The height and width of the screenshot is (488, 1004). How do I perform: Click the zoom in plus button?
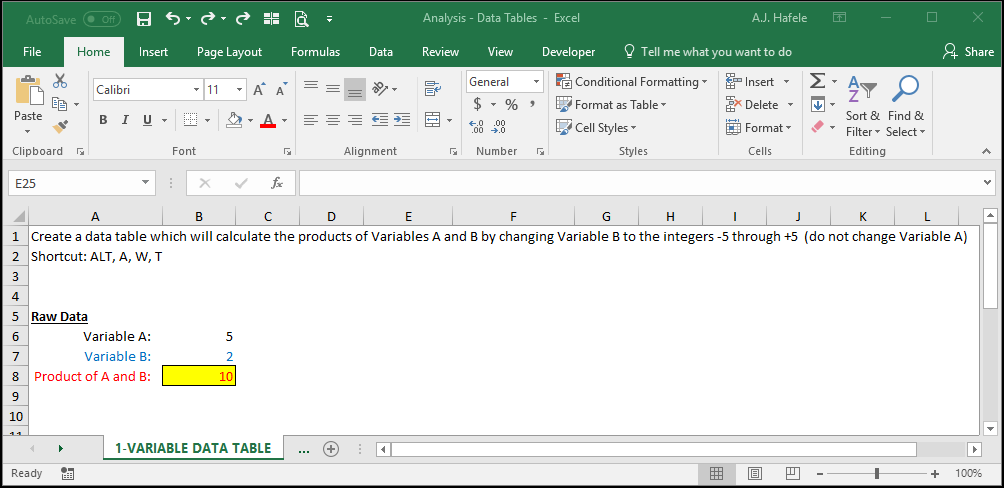click(x=935, y=473)
